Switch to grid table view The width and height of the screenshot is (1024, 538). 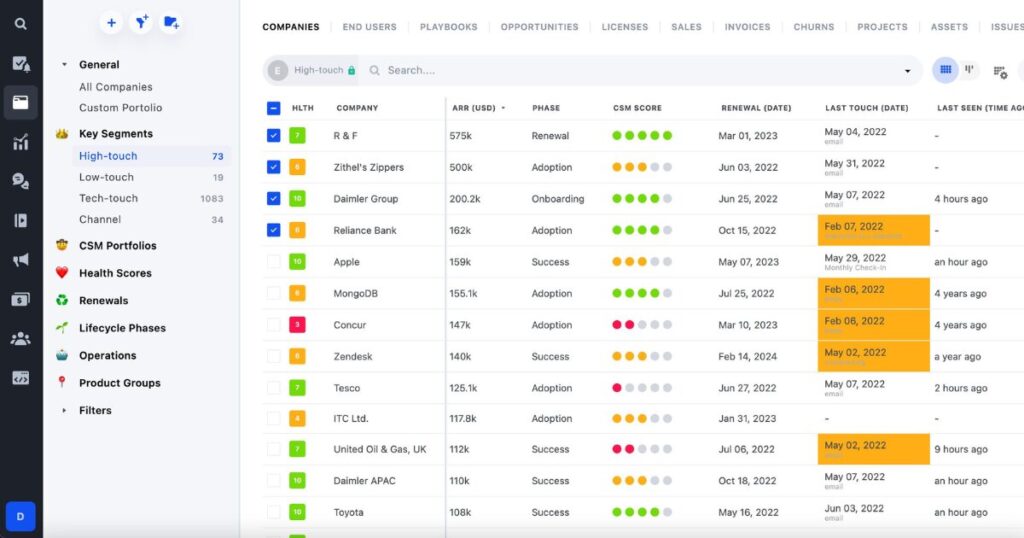(x=945, y=70)
